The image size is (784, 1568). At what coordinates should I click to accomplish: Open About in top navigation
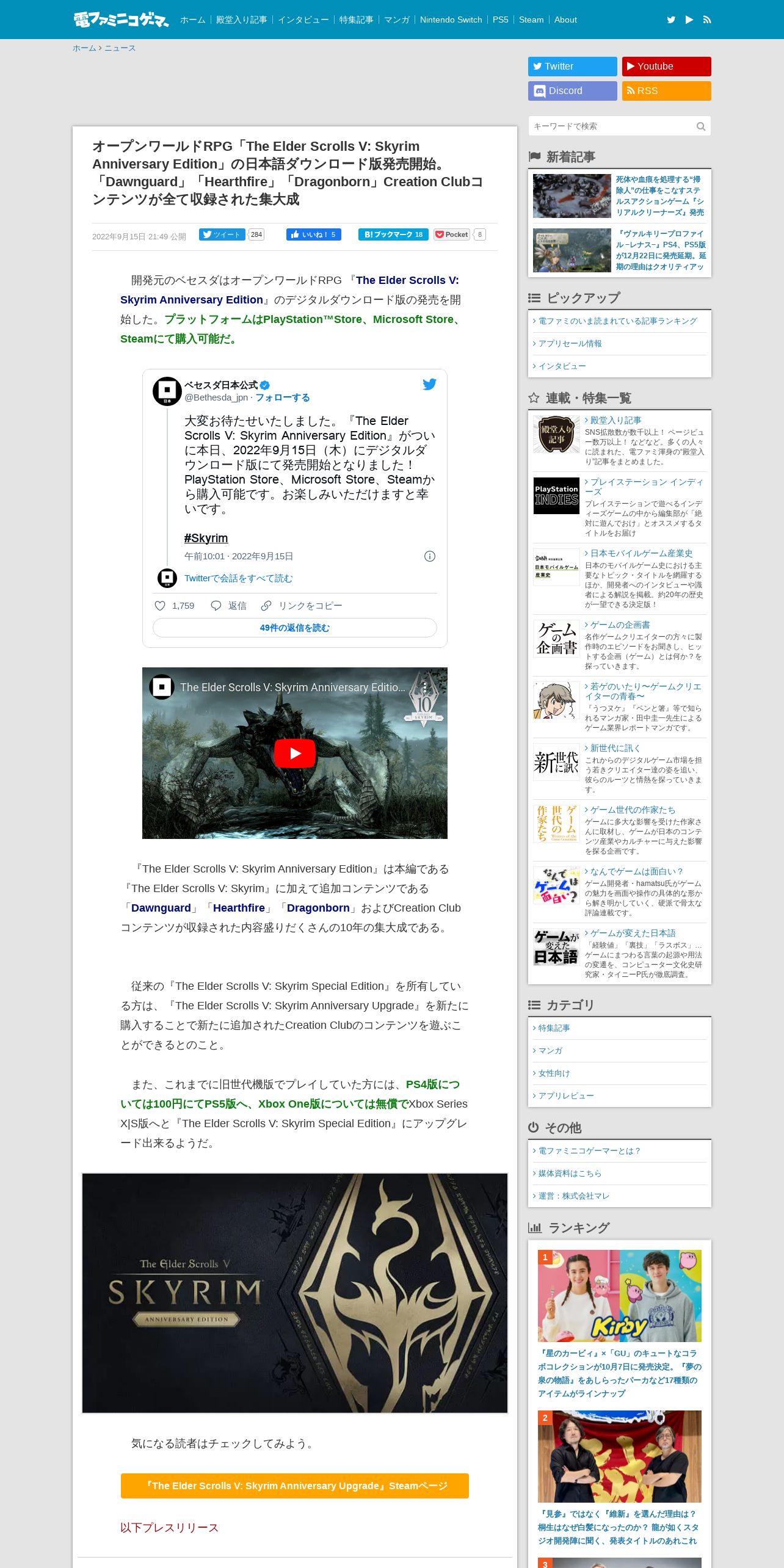point(565,20)
